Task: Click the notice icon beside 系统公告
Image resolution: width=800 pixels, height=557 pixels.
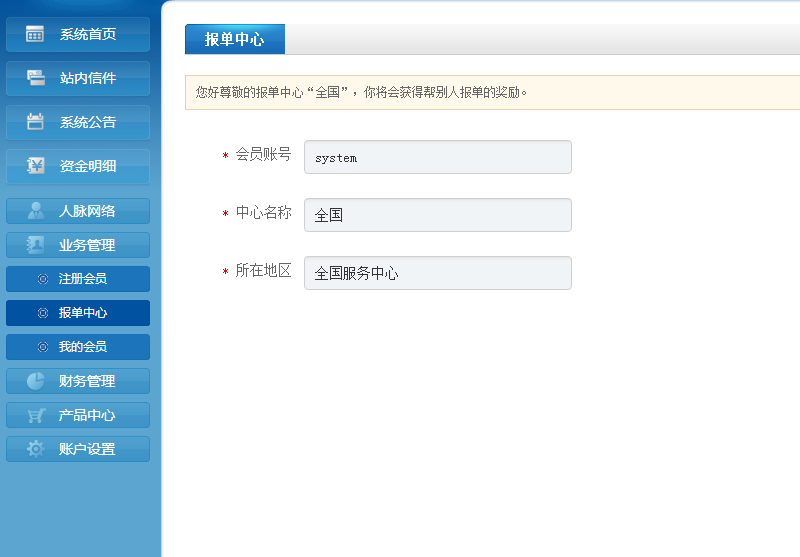Action: click(x=35, y=121)
